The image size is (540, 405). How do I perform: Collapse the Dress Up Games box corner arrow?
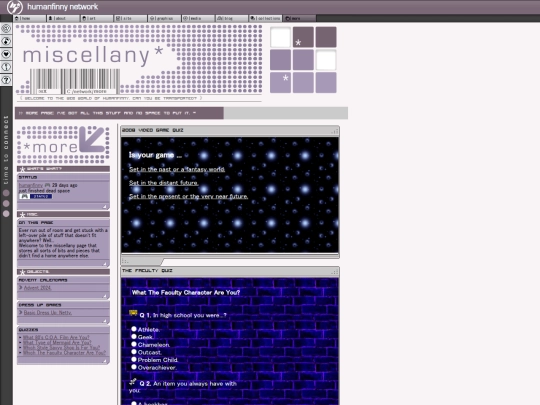(104, 321)
